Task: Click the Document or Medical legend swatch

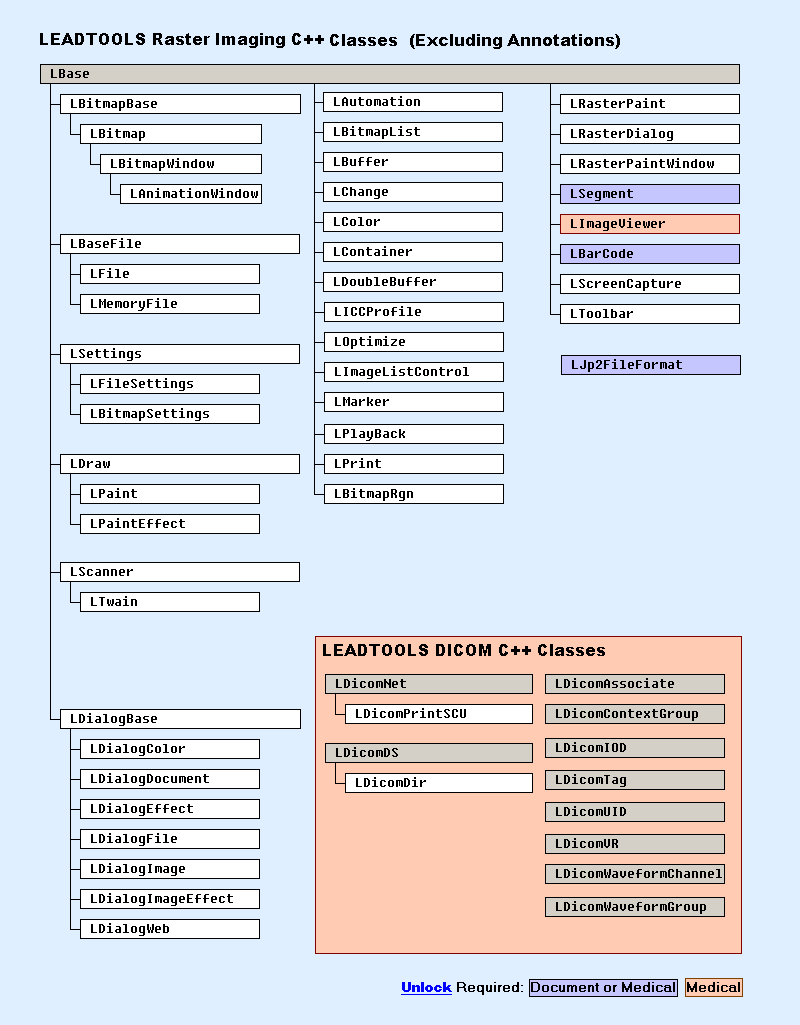Action: [603, 988]
